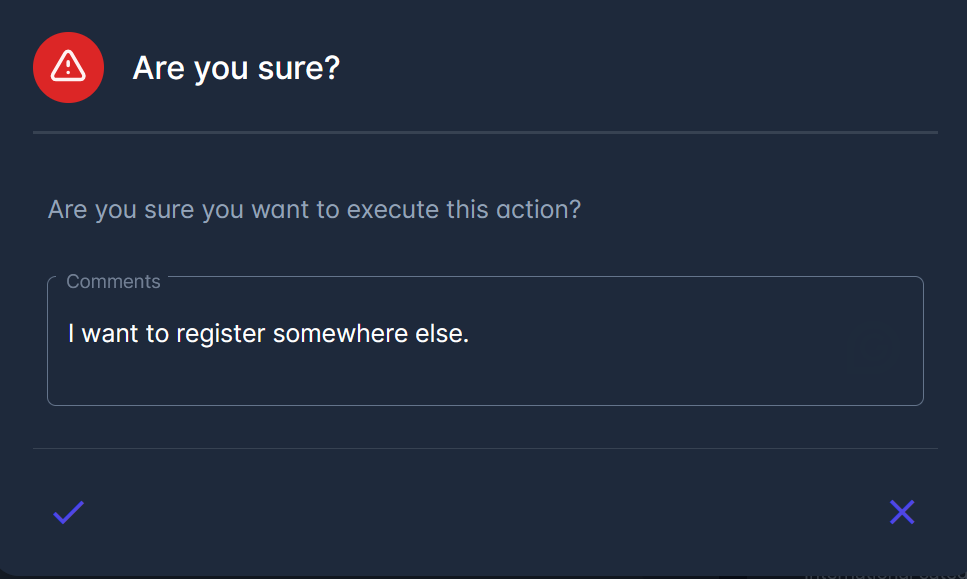The image size is (967, 579).
Task: Click the exclamation mark inside the warning badge
Action: coord(68,67)
